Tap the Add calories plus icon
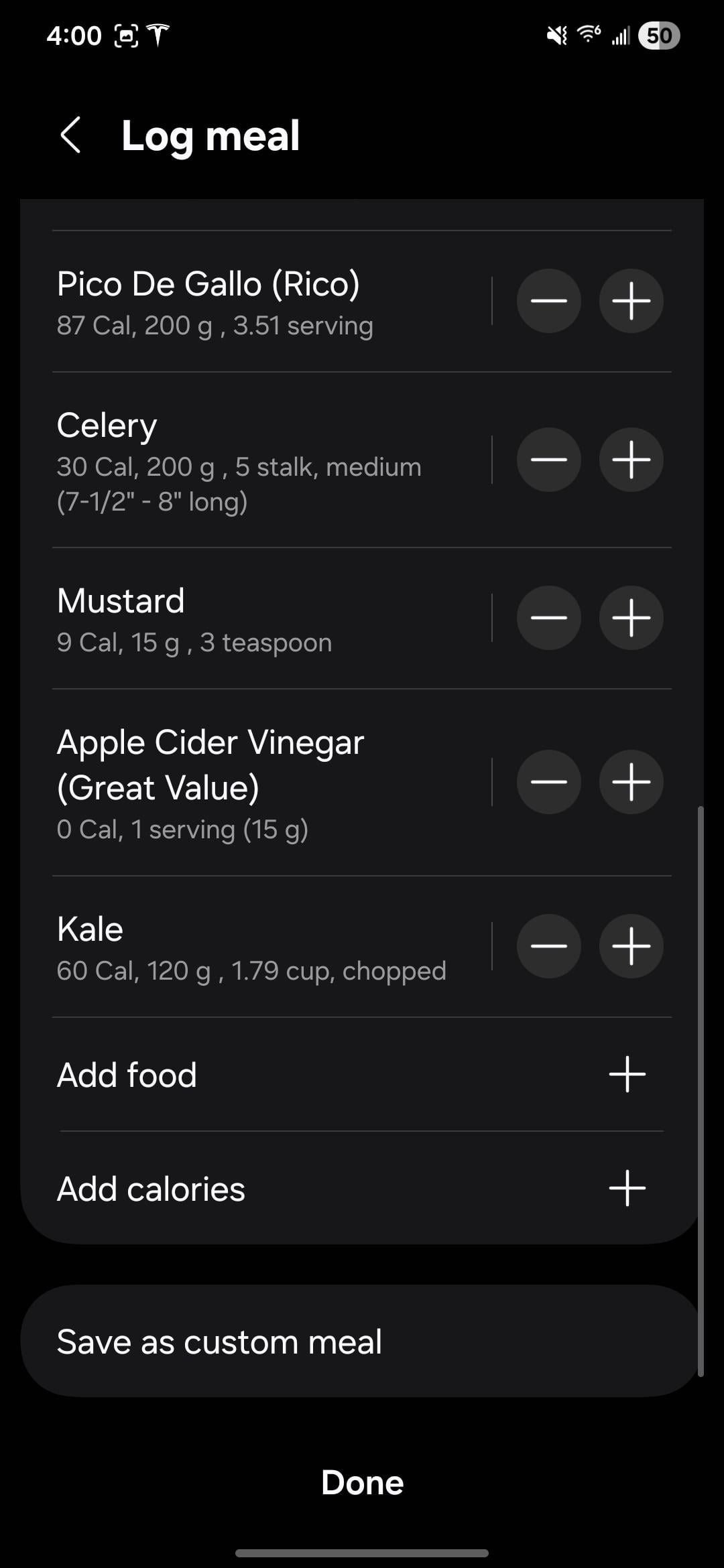This screenshot has width=724, height=1568. pyautogui.click(x=627, y=1188)
